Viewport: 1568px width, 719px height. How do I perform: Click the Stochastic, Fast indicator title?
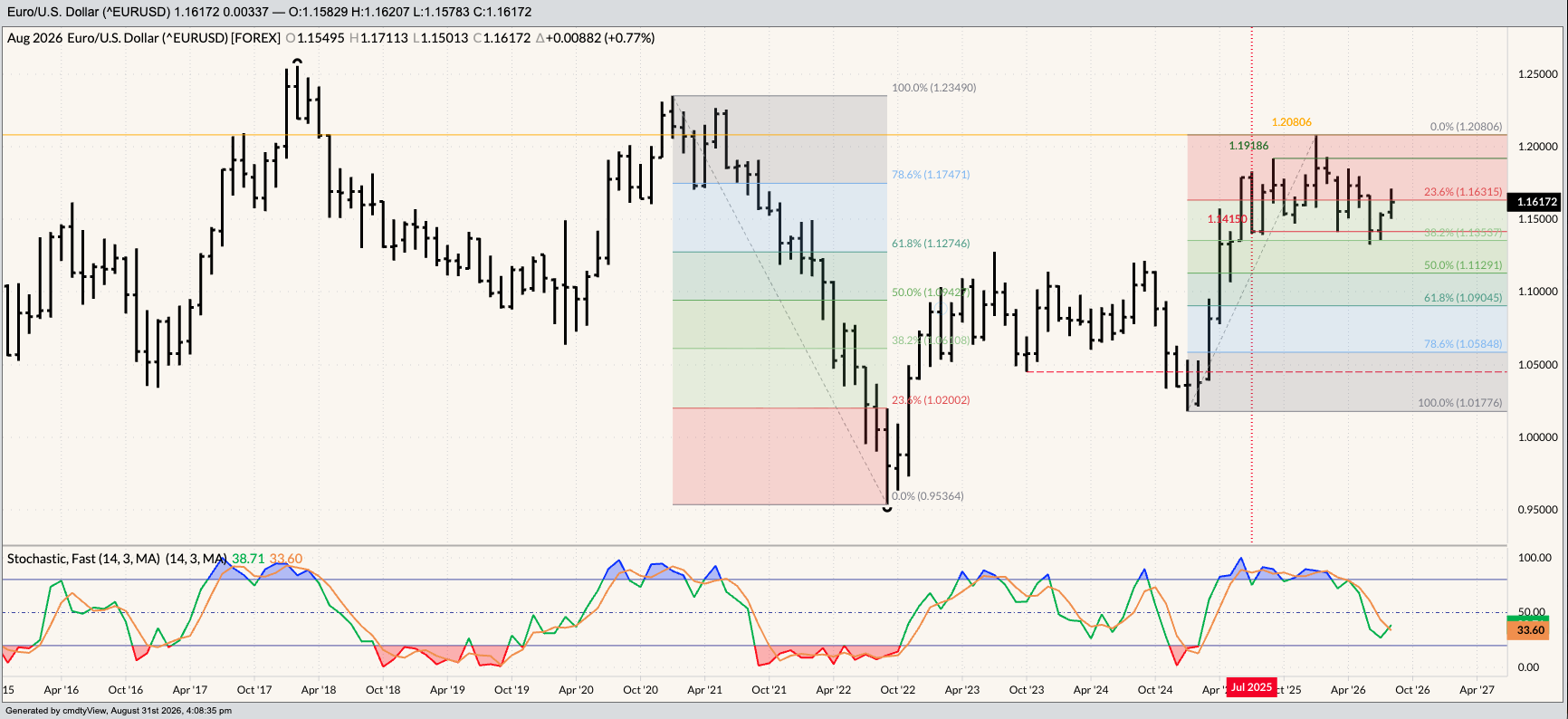pos(116,559)
